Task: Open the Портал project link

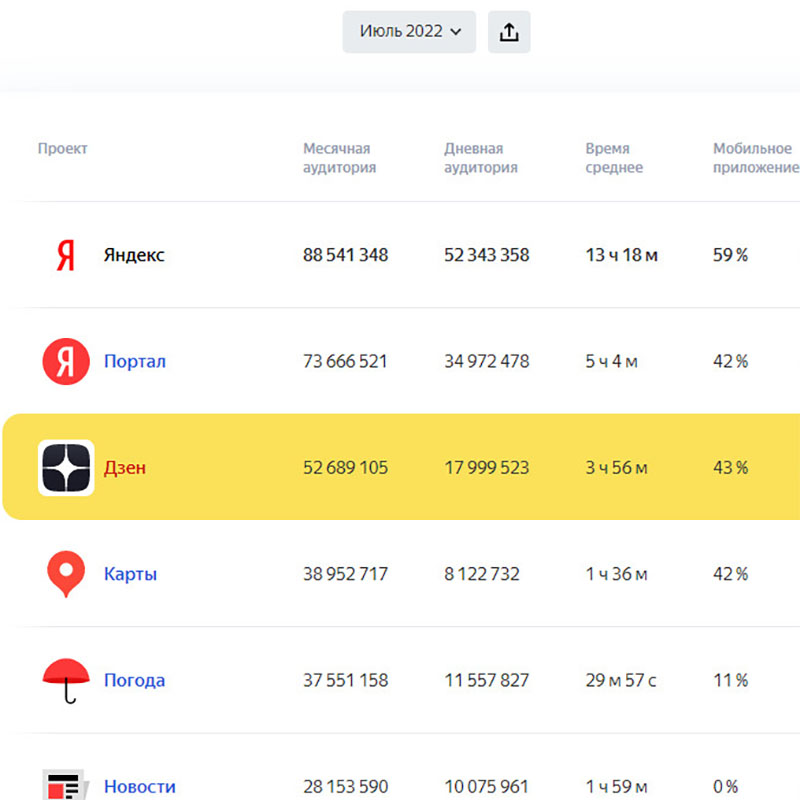Action: 135,361
